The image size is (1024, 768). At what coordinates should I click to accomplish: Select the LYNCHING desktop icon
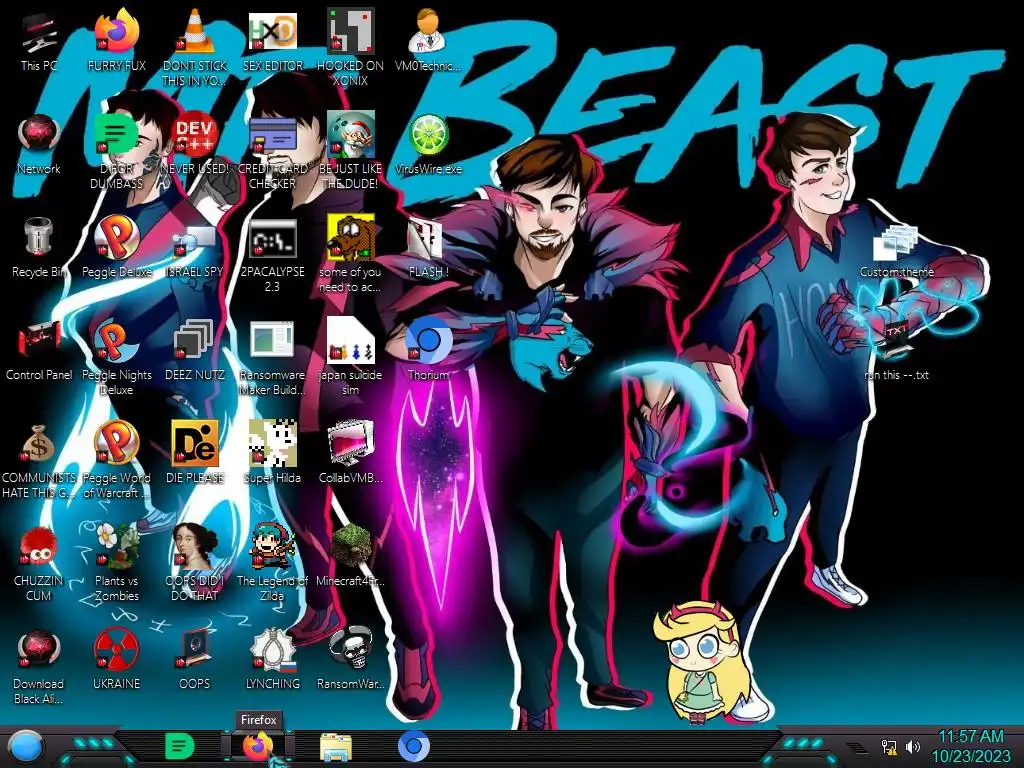pyautogui.click(x=272, y=650)
